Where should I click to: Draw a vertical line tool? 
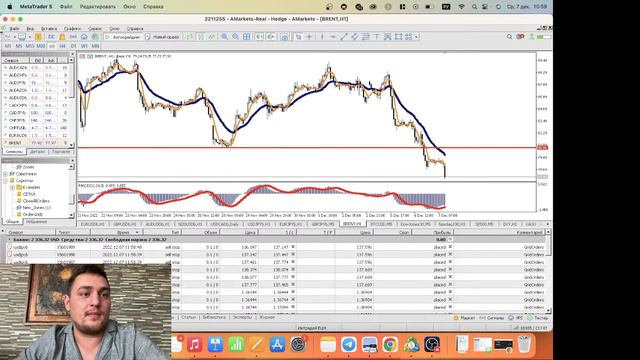pyautogui.click(x=322, y=37)
